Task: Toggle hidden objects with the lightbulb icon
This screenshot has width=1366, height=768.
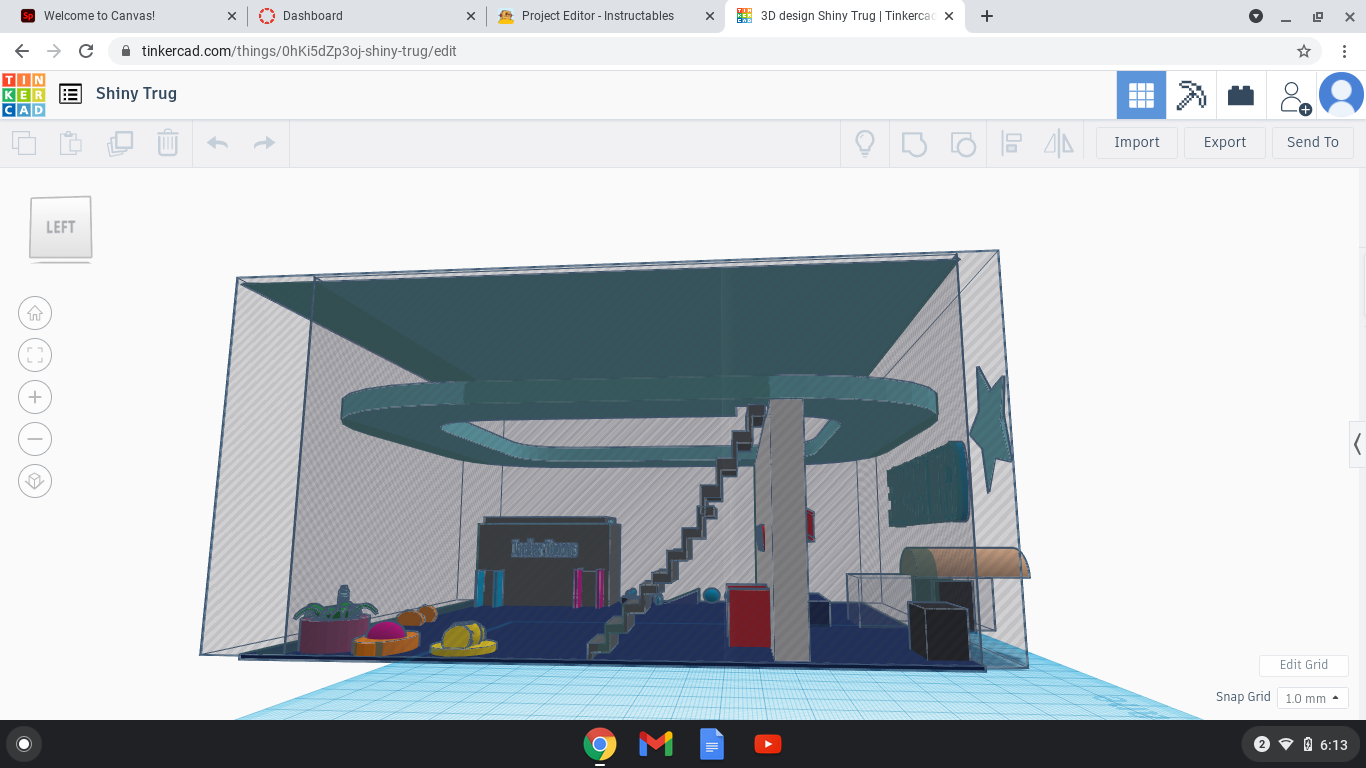Action: [864, 143]
